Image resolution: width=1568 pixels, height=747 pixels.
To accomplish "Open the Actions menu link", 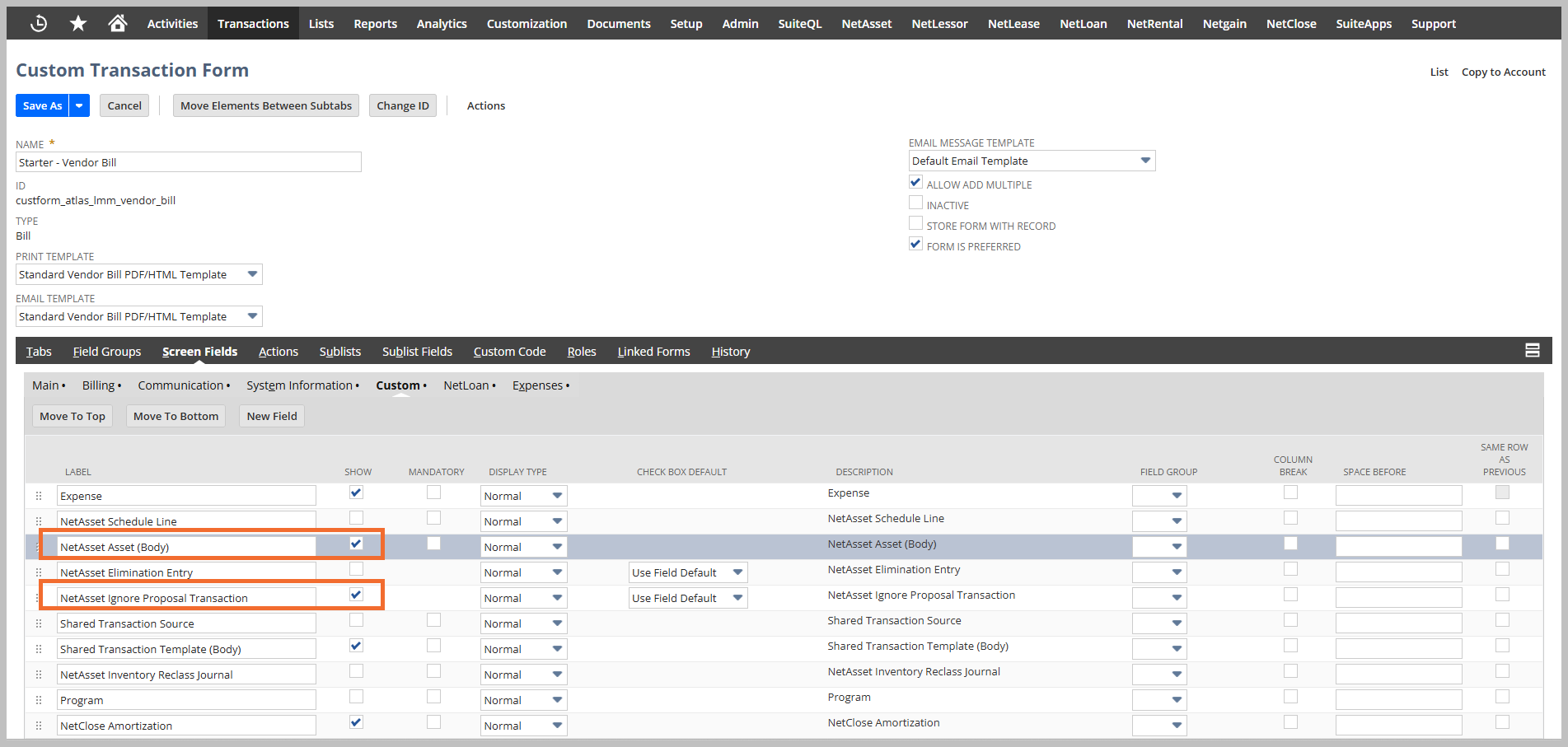I will click(486, 105).
